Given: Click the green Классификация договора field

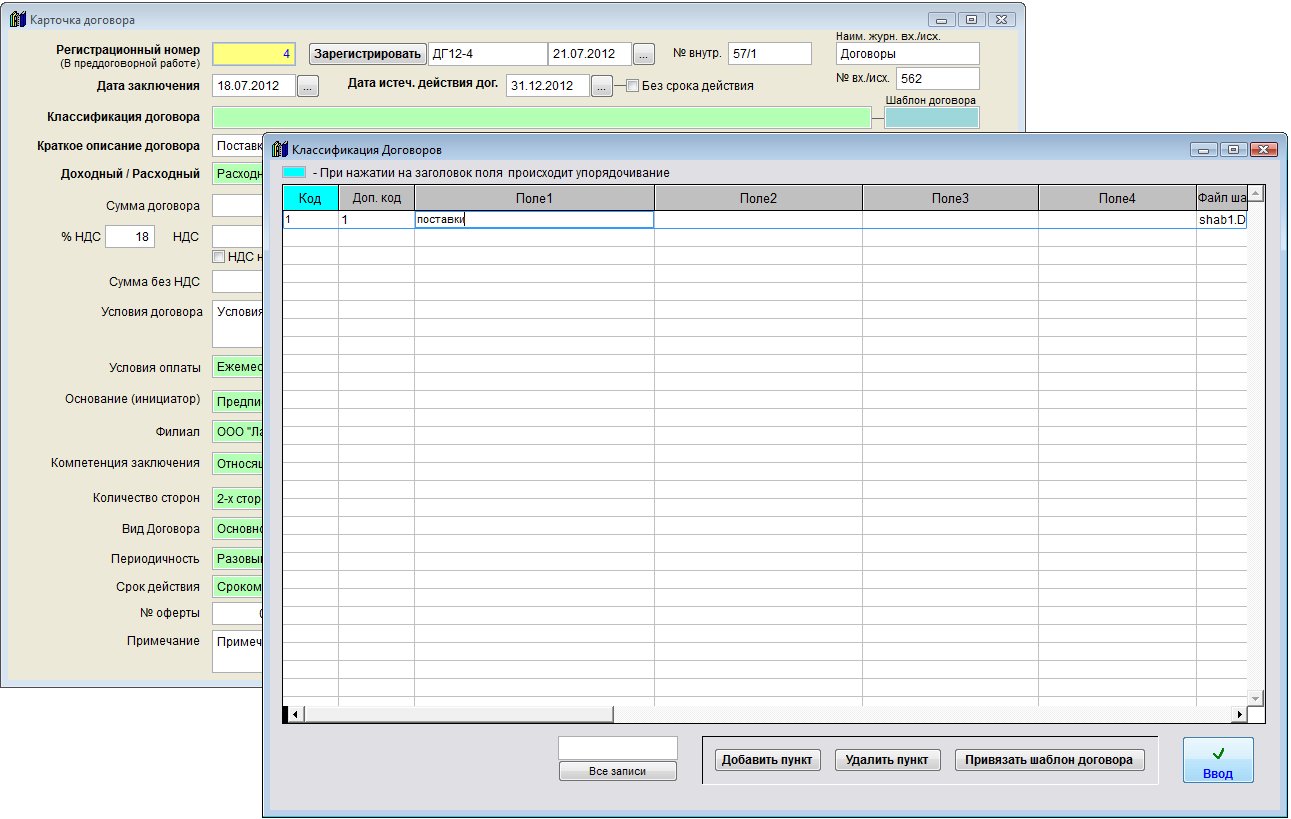Looking at the screenshot, I should 541,118.
